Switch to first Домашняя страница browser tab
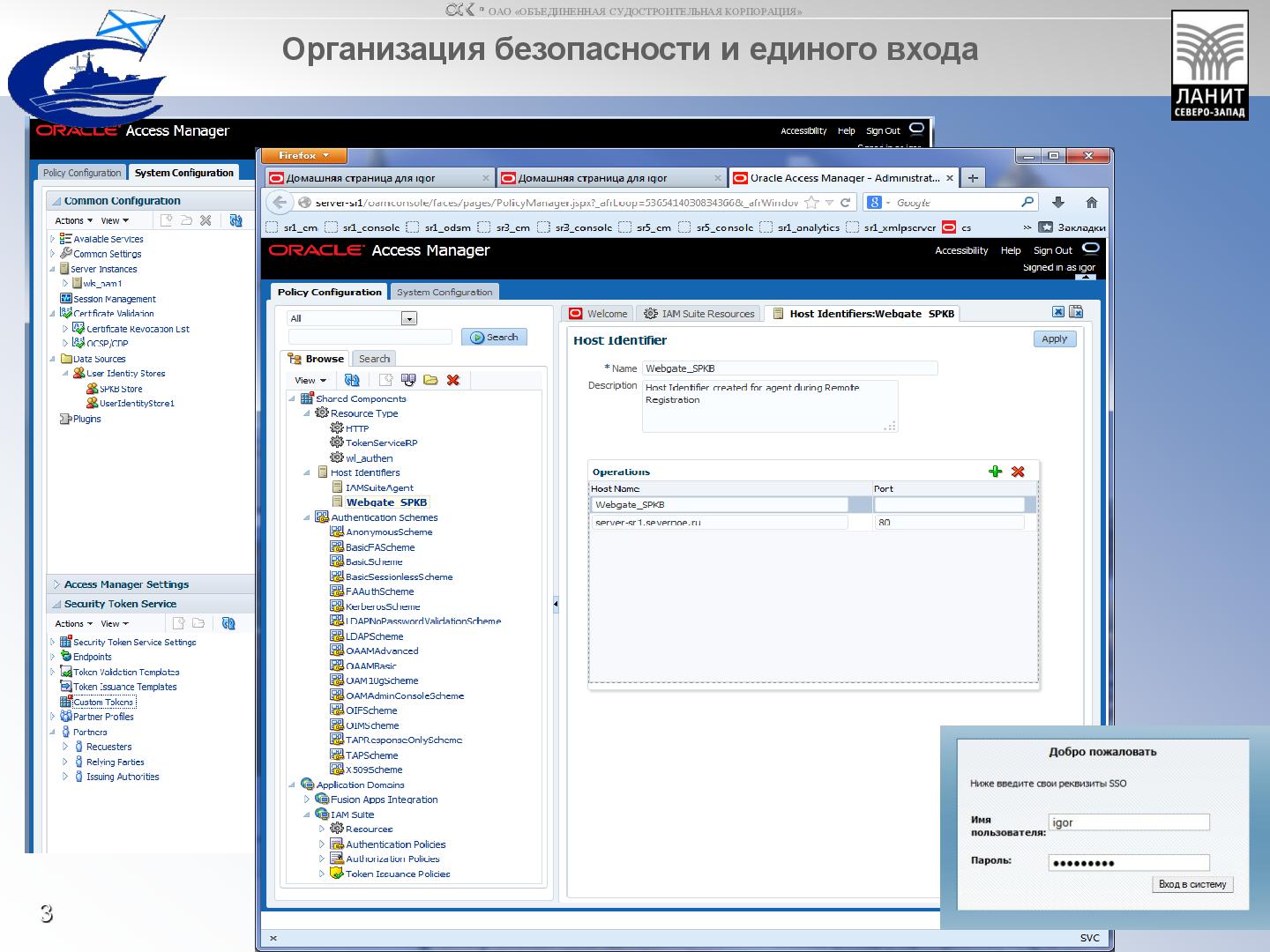The image size is (1270, 952). click(x=379, y=178)
